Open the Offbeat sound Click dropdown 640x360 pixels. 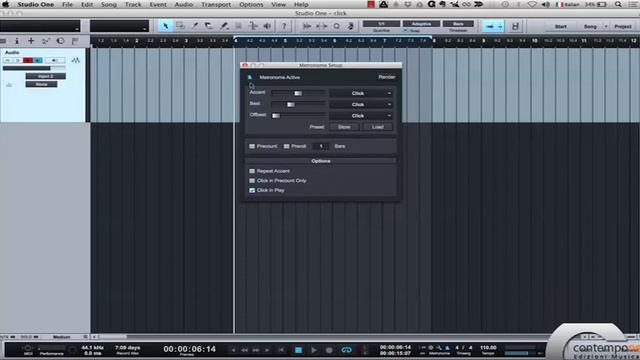click(361, 116)
